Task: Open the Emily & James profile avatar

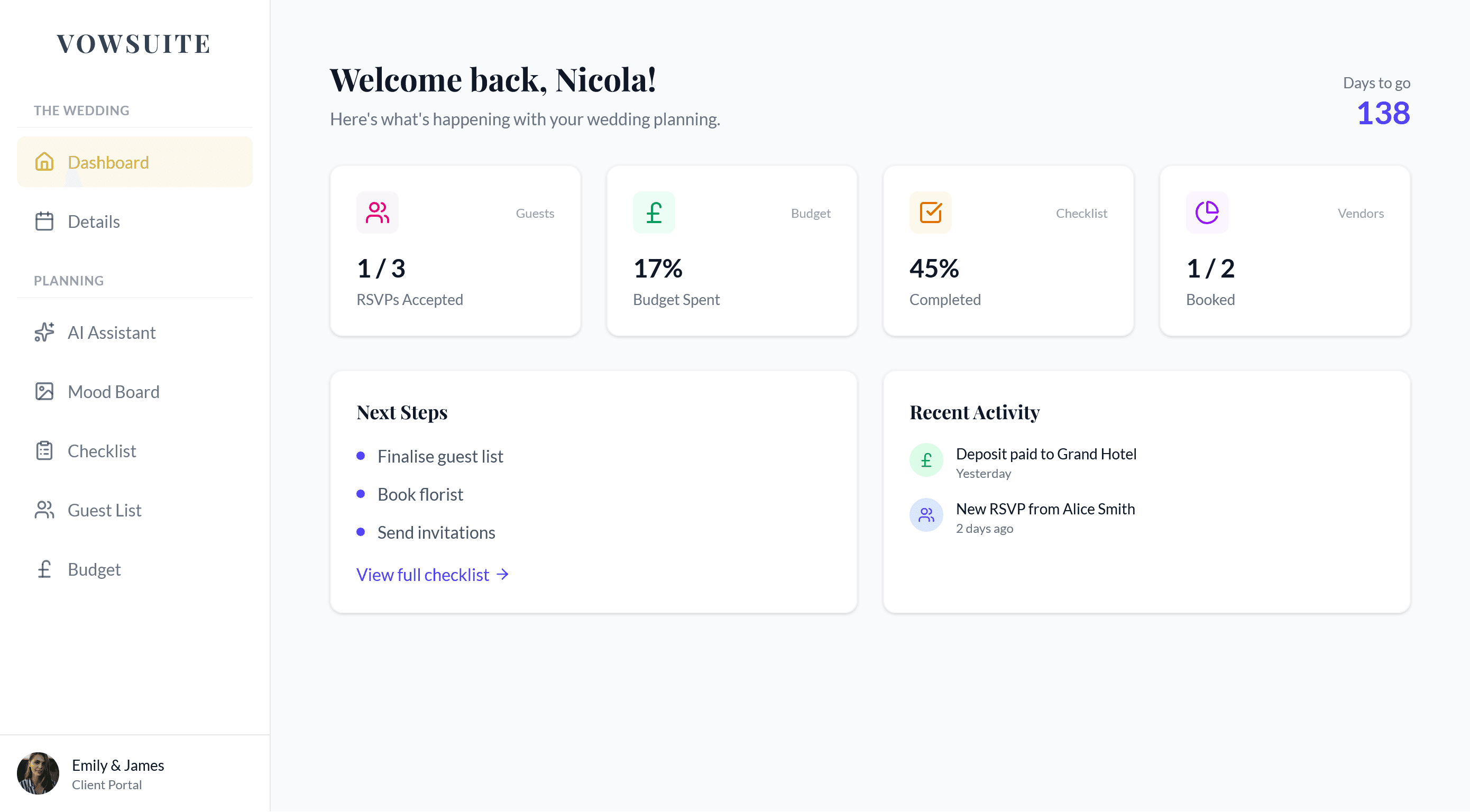Action: (x=38, y=774)
